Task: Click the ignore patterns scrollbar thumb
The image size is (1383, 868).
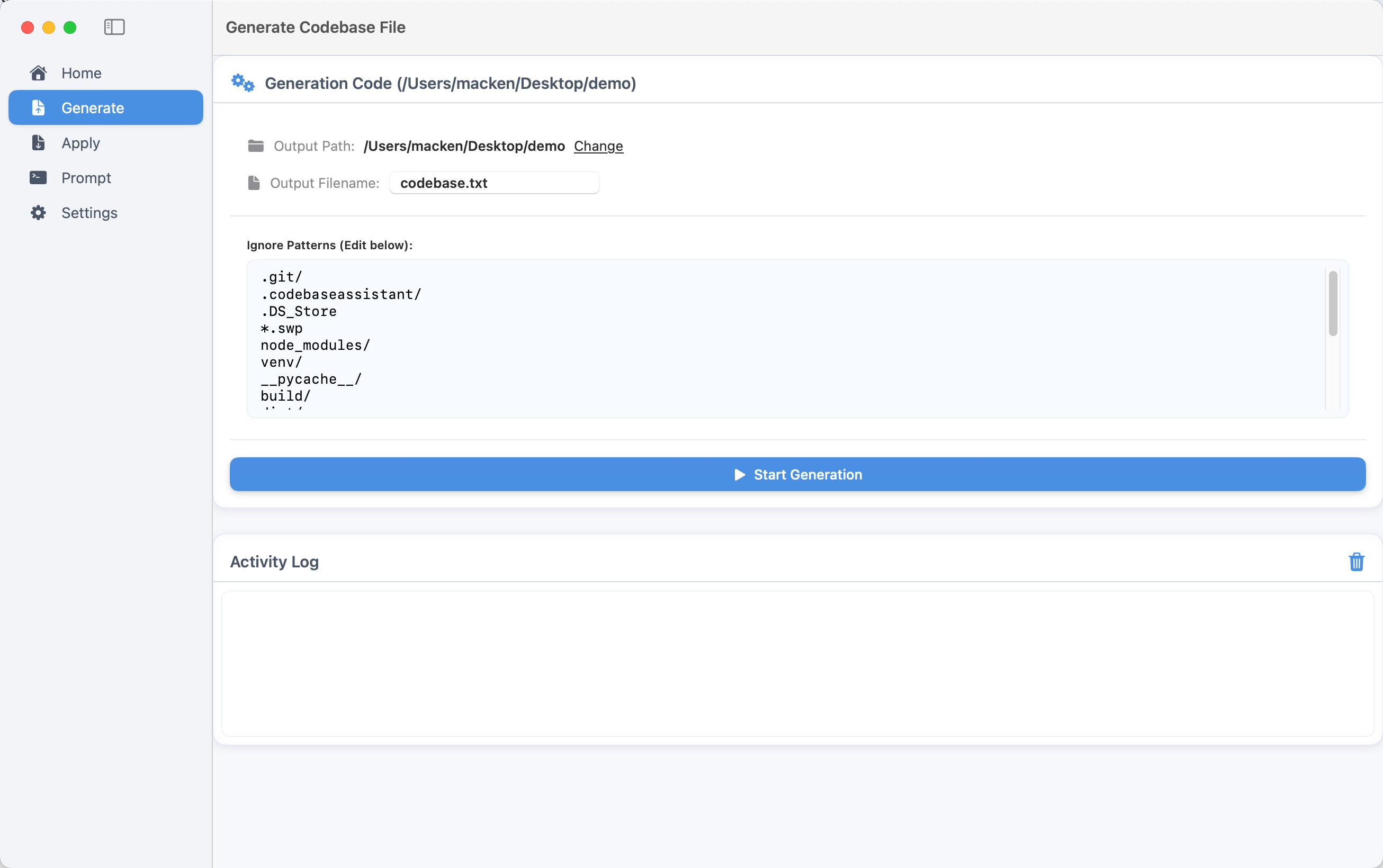Action: [x=1333, y=303]
